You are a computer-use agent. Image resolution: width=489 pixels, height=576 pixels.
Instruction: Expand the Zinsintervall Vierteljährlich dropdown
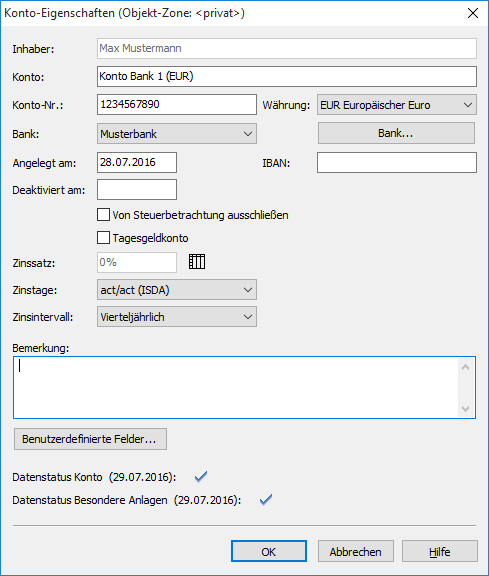177,317
